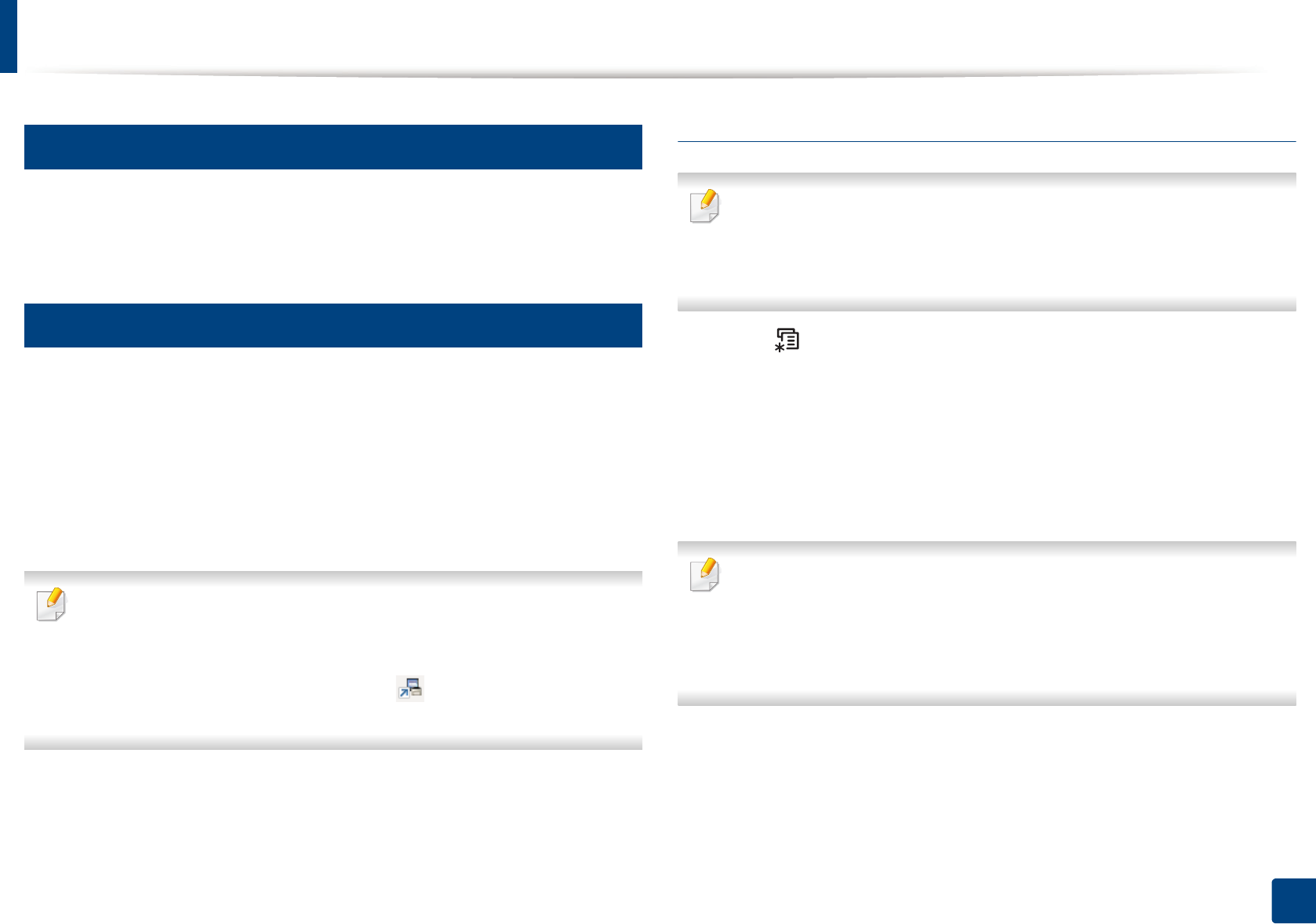Click the gray top edge of lower-right note box
This screenshot has height=924, width=1316.
coord(987,547)
